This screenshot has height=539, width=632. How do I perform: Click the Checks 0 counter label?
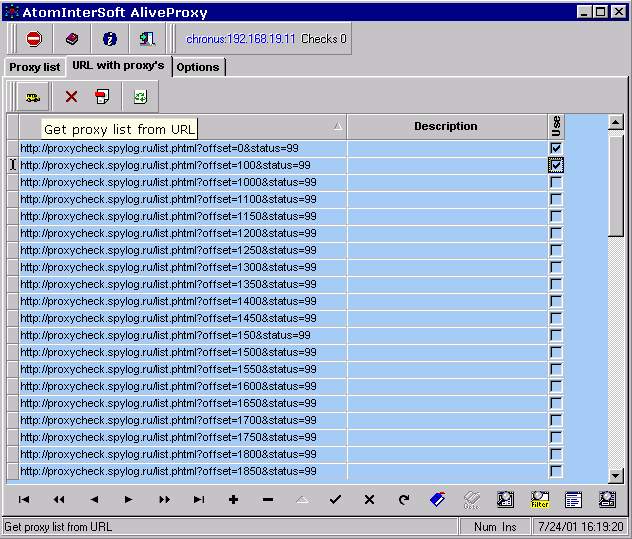pyautogui.click(x=324, y=39)
